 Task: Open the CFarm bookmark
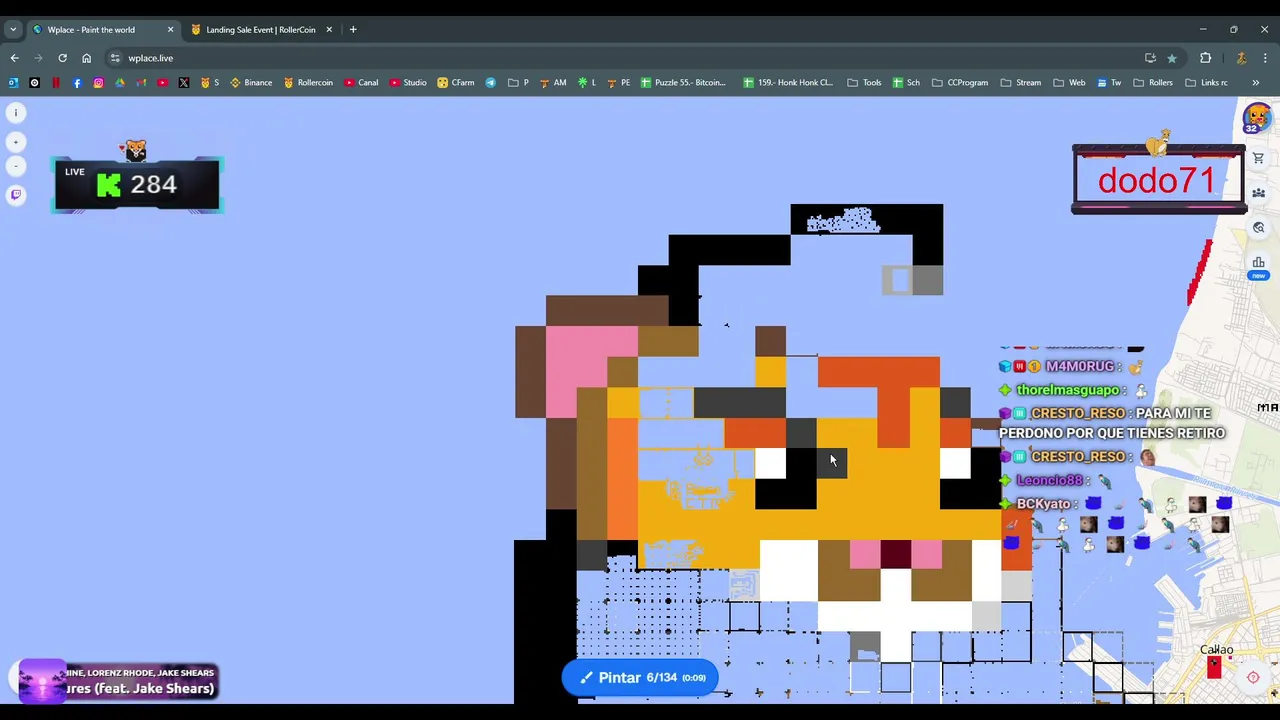(x=456, y=82)
